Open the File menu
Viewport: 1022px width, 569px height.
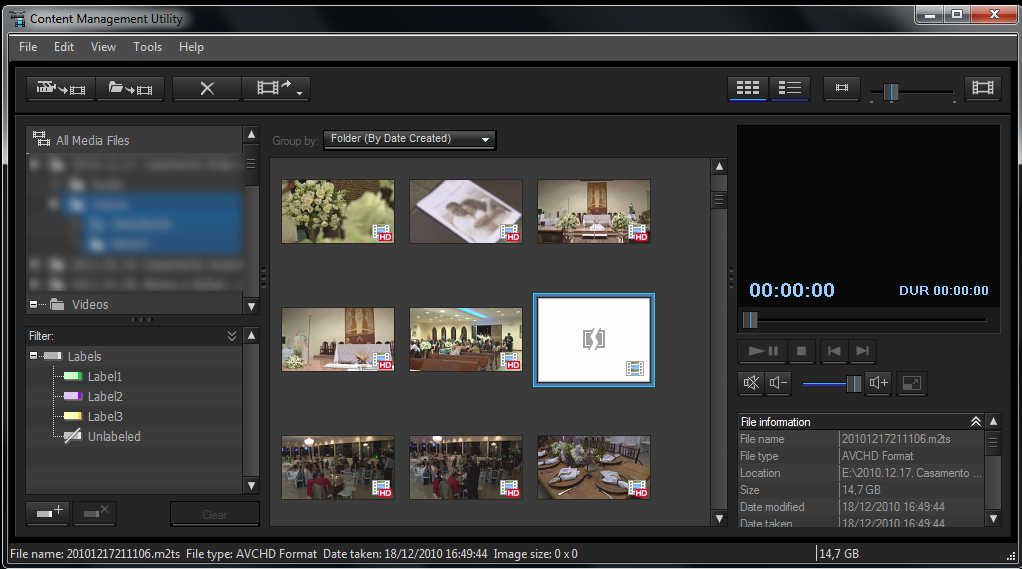28,47
